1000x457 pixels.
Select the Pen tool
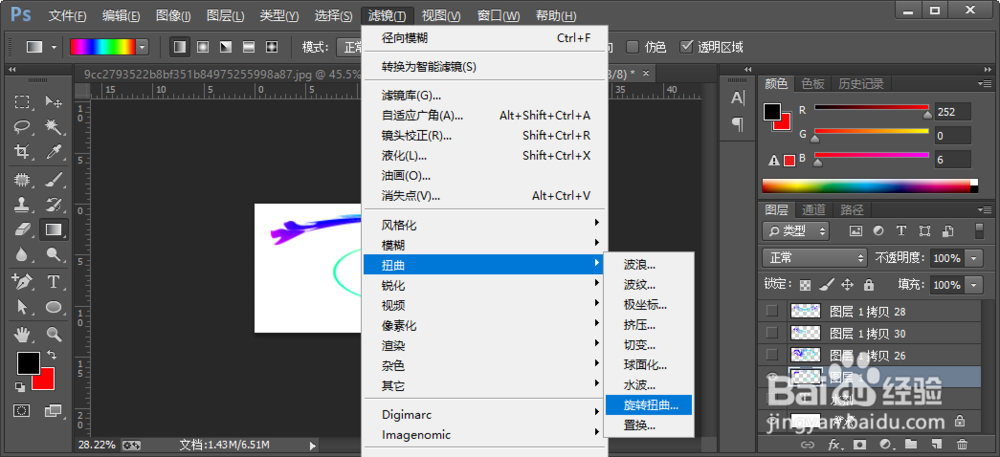(22, 282)
